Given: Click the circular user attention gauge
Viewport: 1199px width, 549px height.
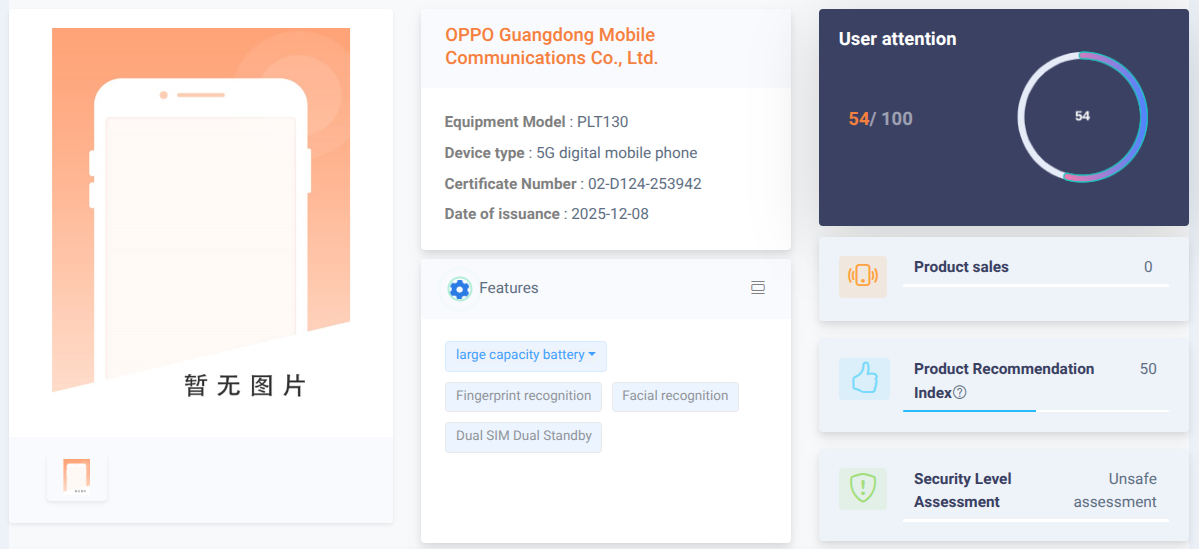Looking at the screenshot, I should click(x=1082, y=116).
